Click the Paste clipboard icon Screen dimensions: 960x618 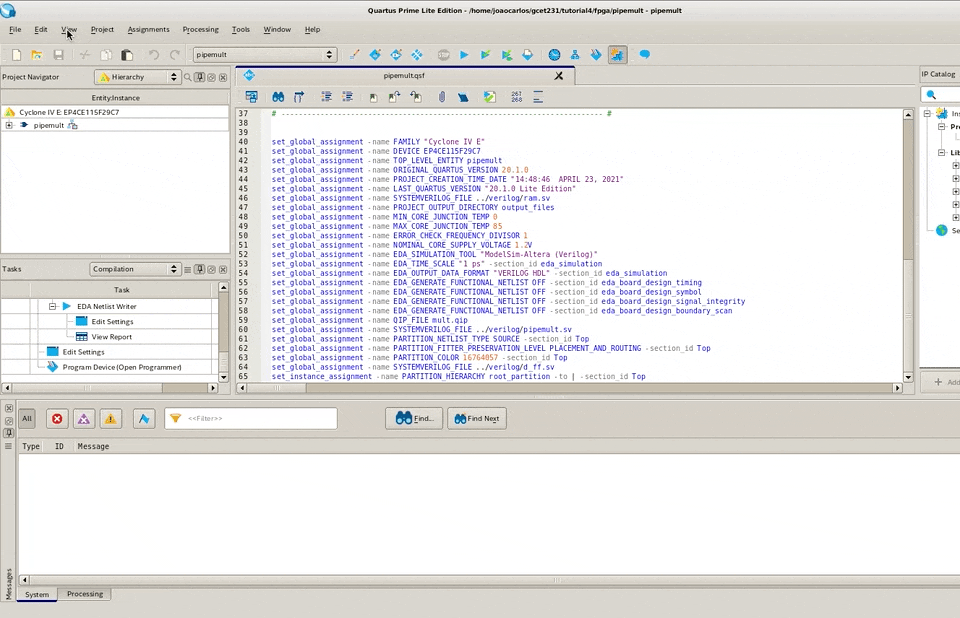tap(127, 55)
